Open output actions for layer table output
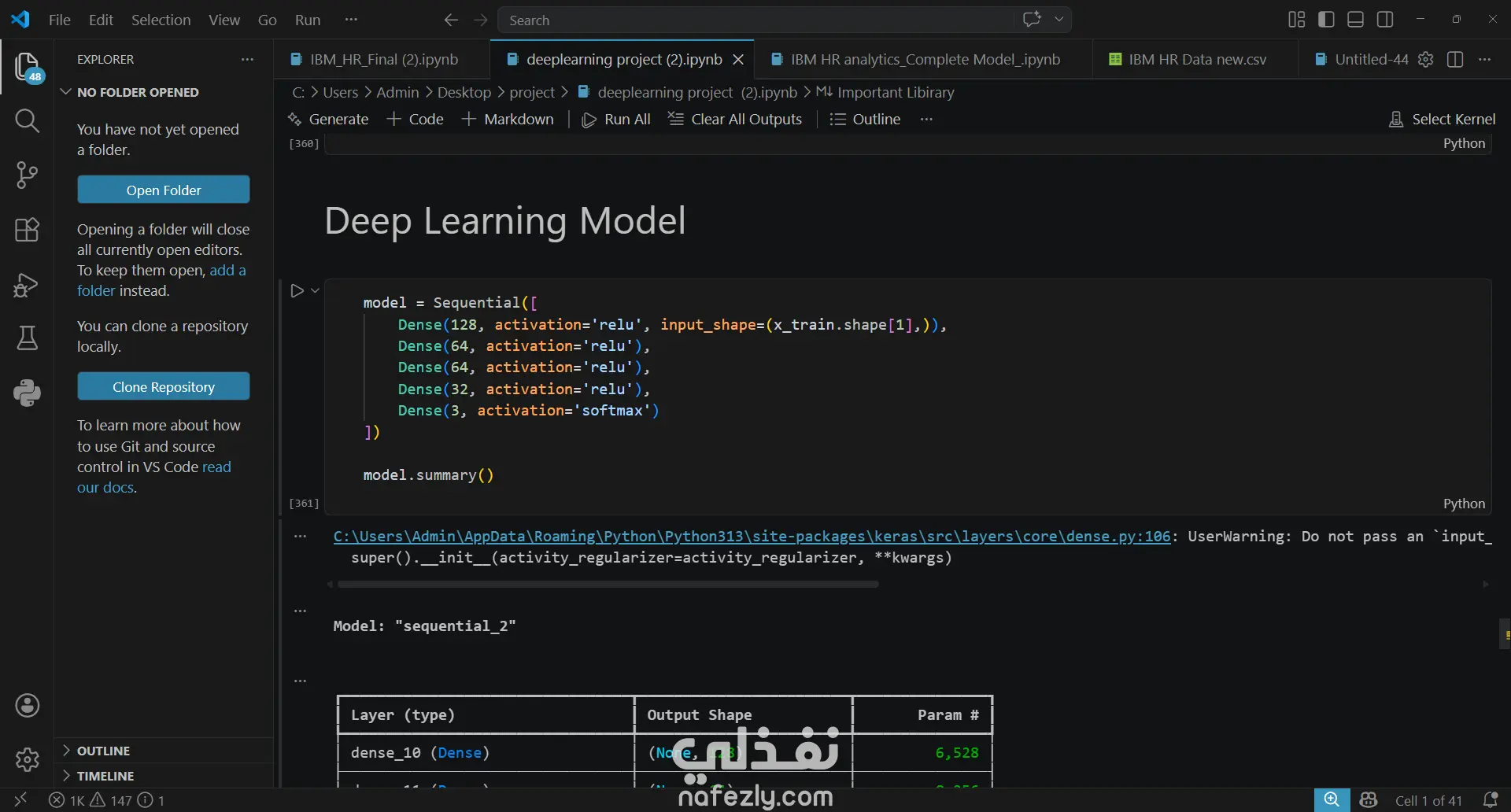1511x812 pixels. click(300, 681)
